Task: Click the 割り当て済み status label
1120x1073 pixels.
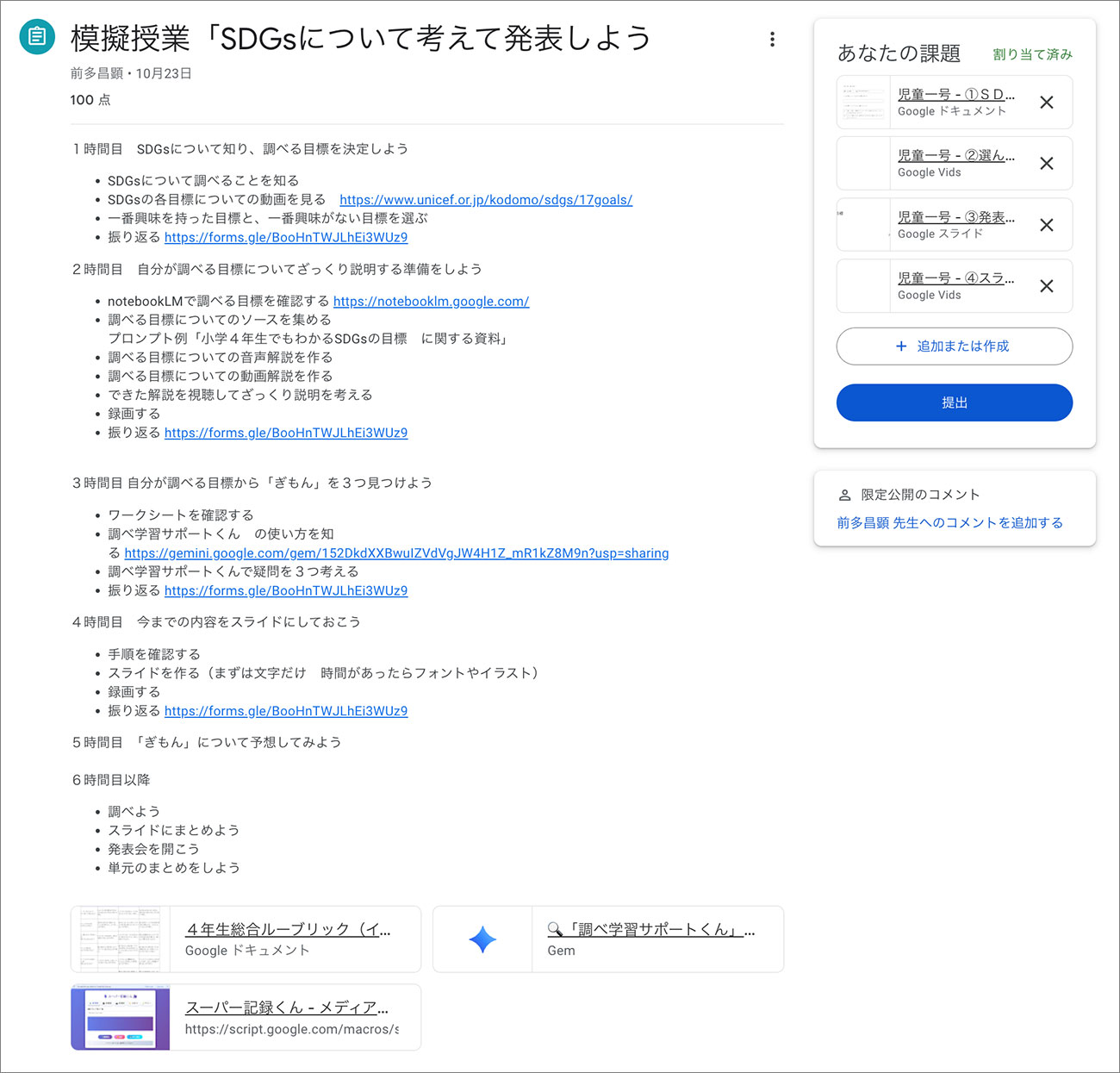Action: 1031,53
